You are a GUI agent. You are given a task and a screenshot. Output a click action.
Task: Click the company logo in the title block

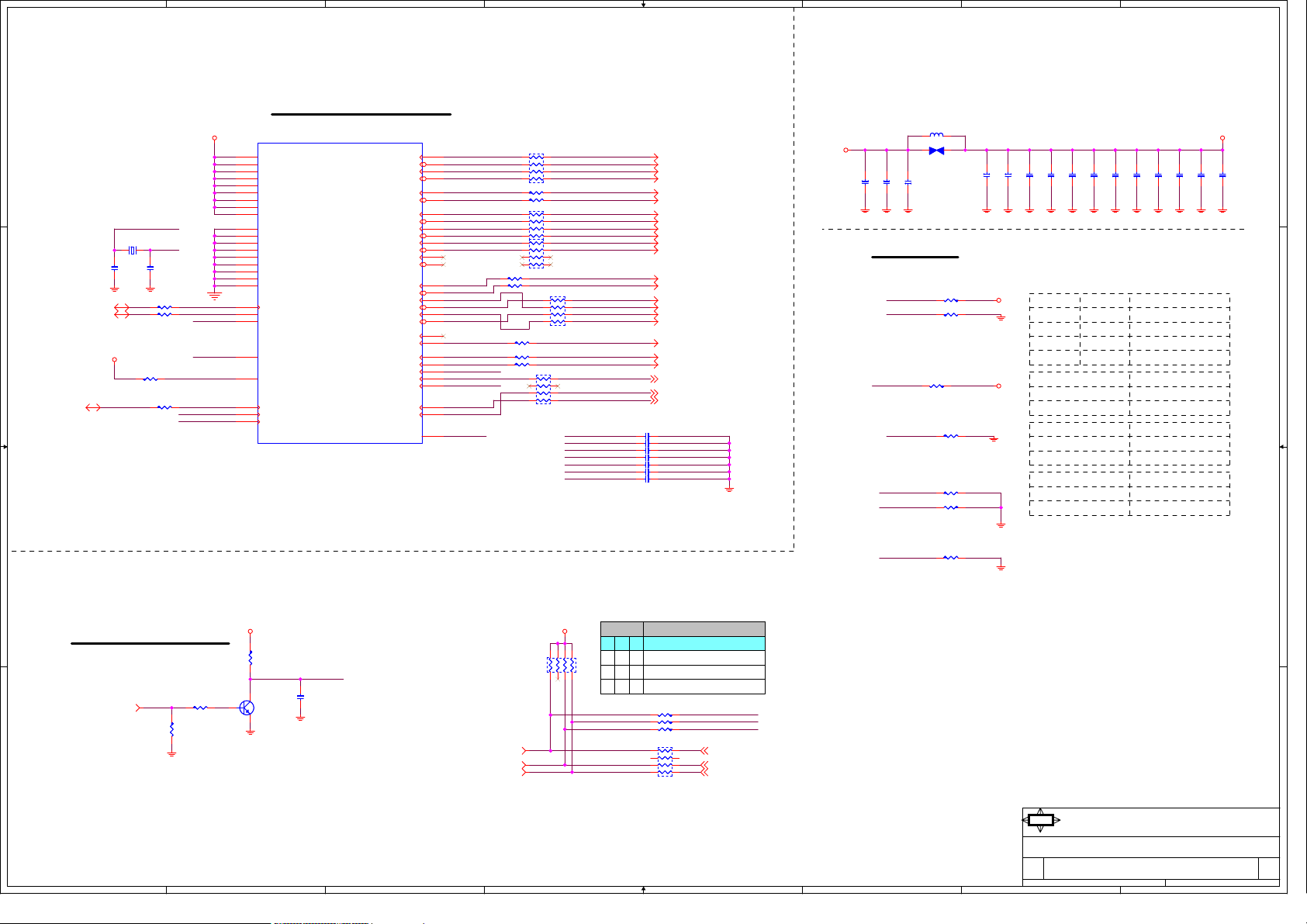click(x=1040, y=820)
